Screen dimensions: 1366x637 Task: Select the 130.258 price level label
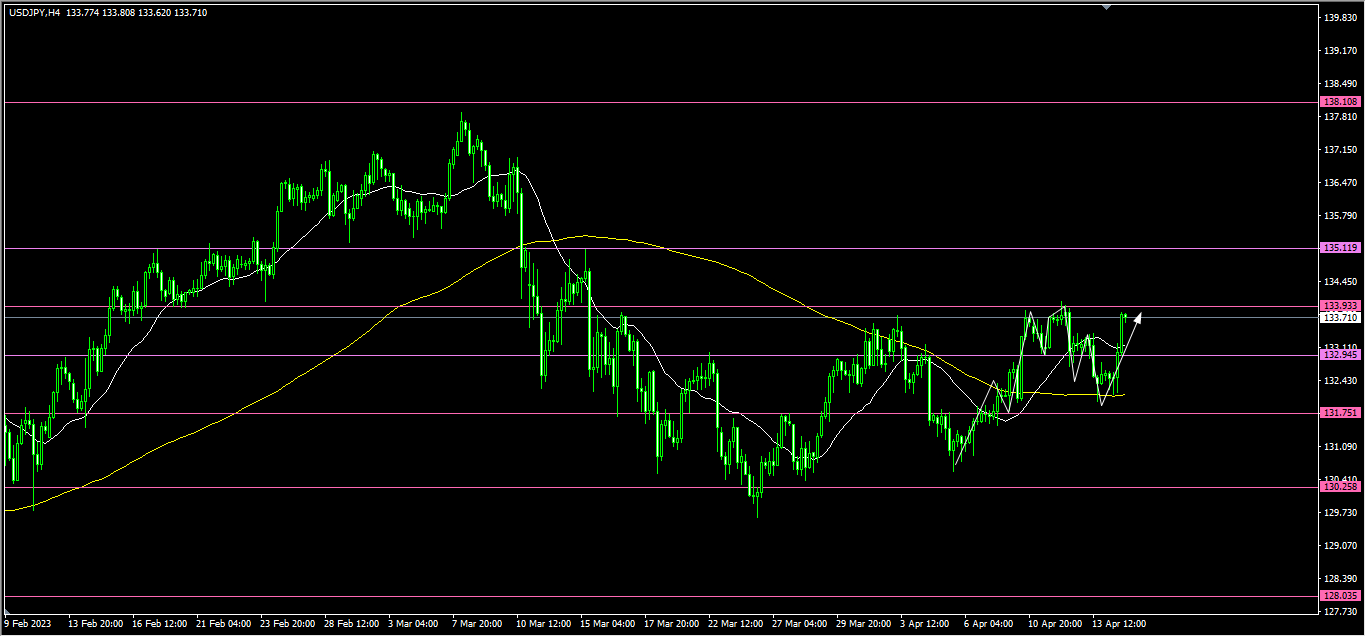1340,487
